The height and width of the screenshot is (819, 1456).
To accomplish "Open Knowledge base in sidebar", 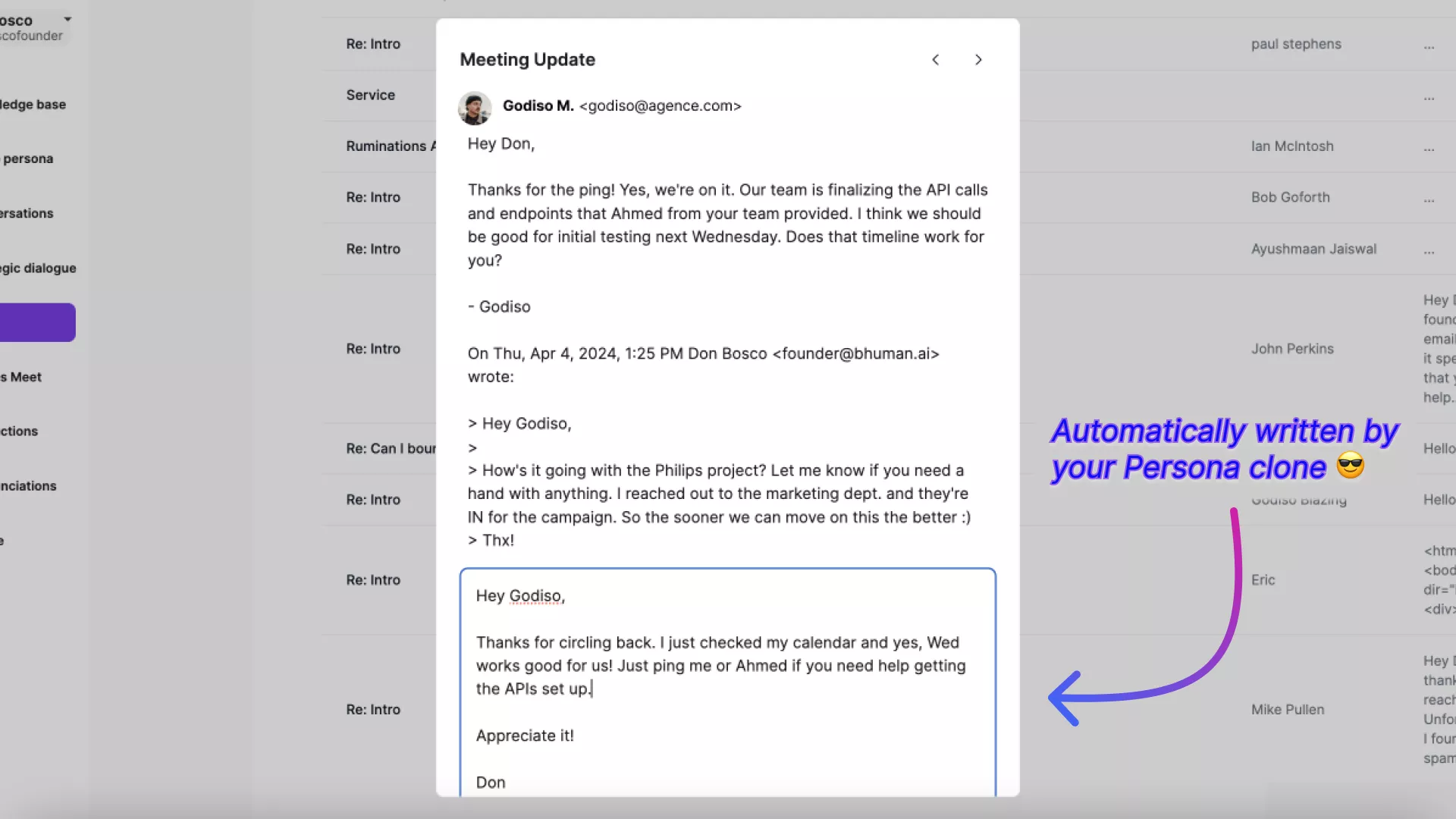I will click(33, 105).
